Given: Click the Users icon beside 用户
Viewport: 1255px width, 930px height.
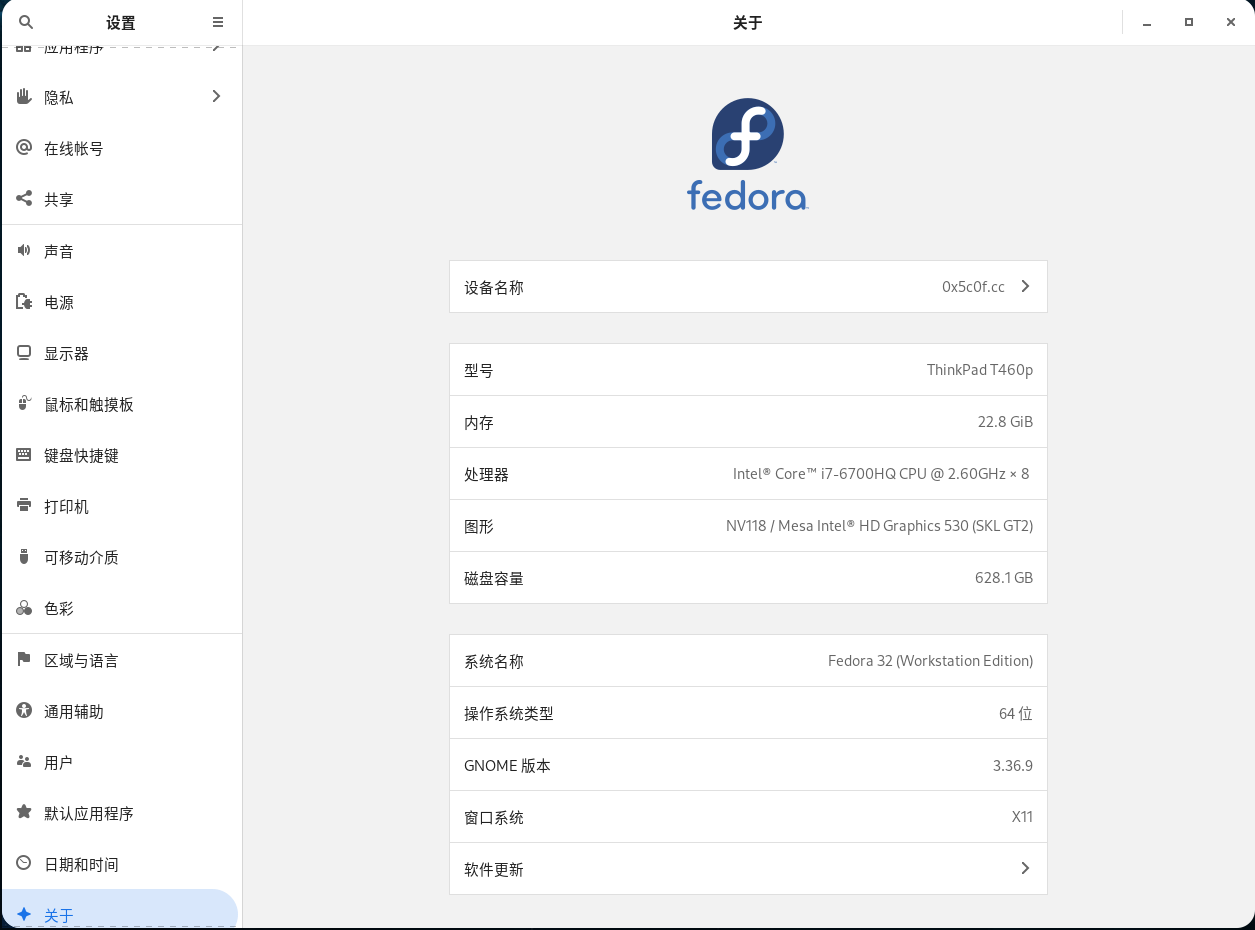Looking at the screenshot, I should tap(24, 762).
